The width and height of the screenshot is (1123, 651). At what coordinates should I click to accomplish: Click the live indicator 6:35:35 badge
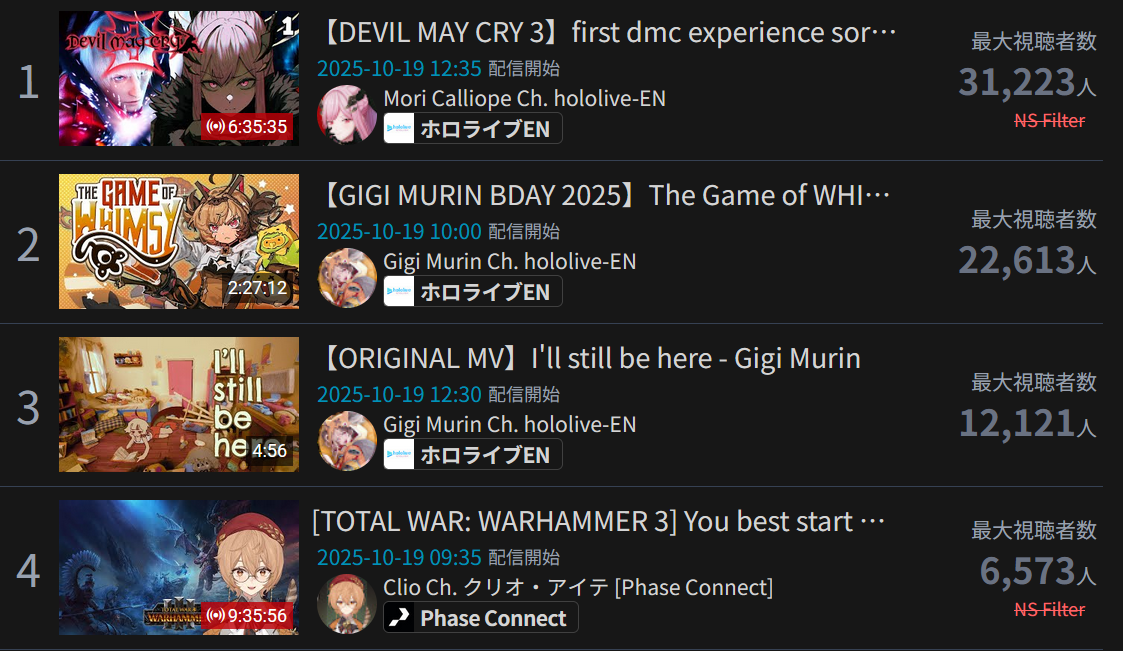point(247,127)
